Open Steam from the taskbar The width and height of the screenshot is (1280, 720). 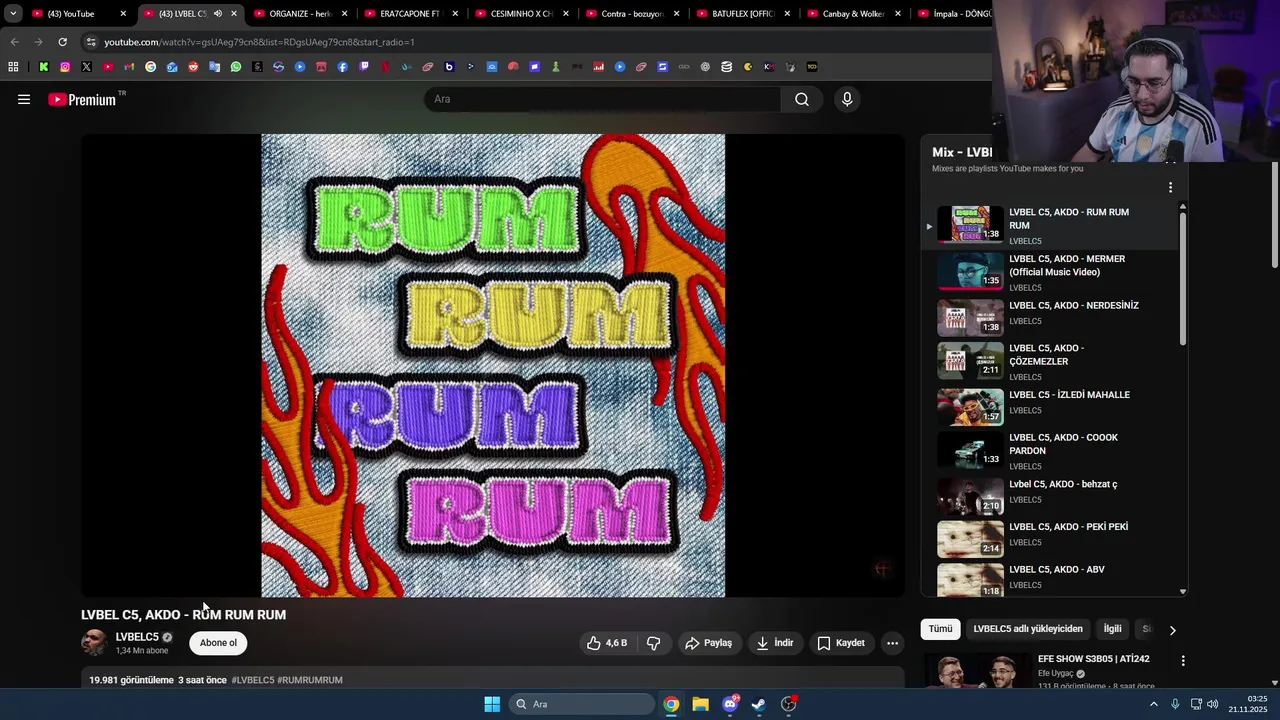pos(759,704)
